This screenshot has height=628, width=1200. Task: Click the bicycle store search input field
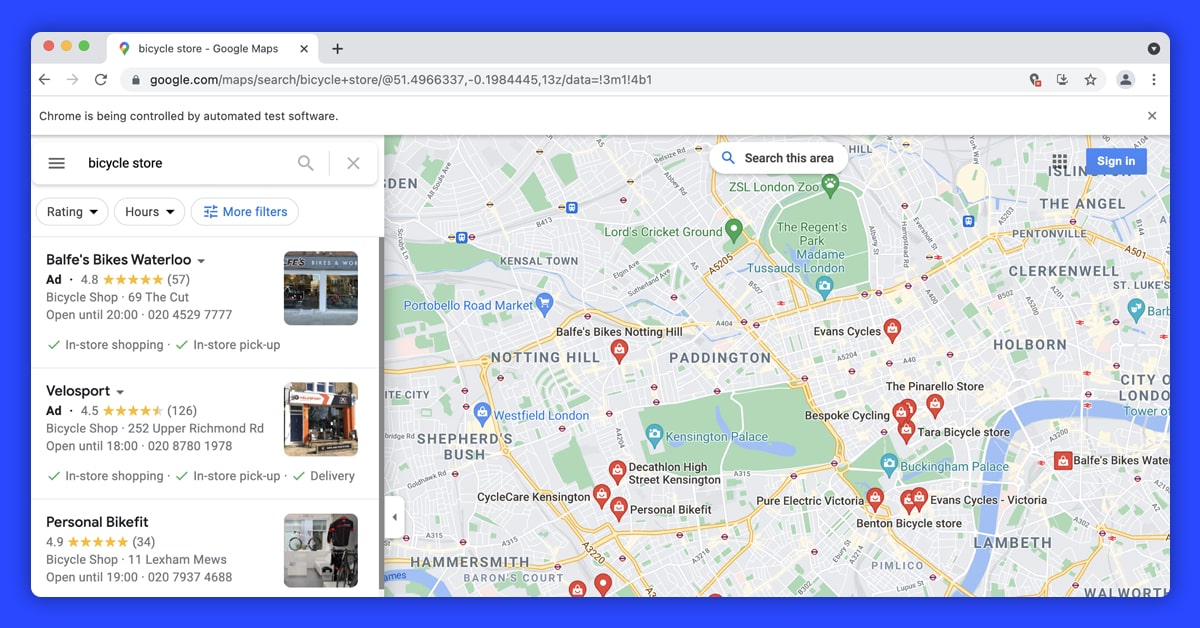click(185, 163)
